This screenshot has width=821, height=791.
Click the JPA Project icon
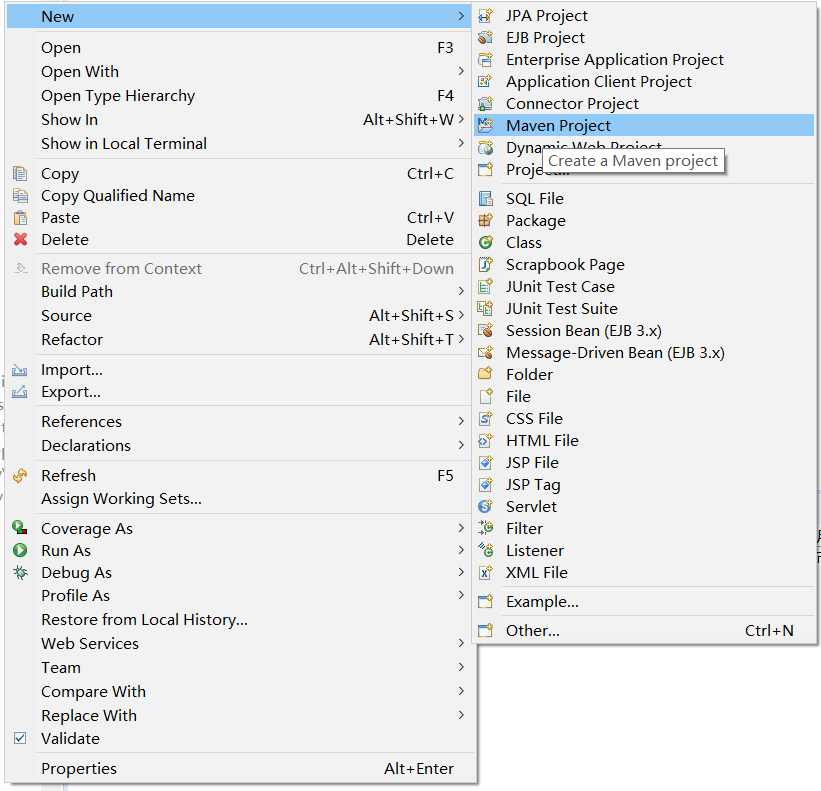pyautogui.click(x=485, y=16)
